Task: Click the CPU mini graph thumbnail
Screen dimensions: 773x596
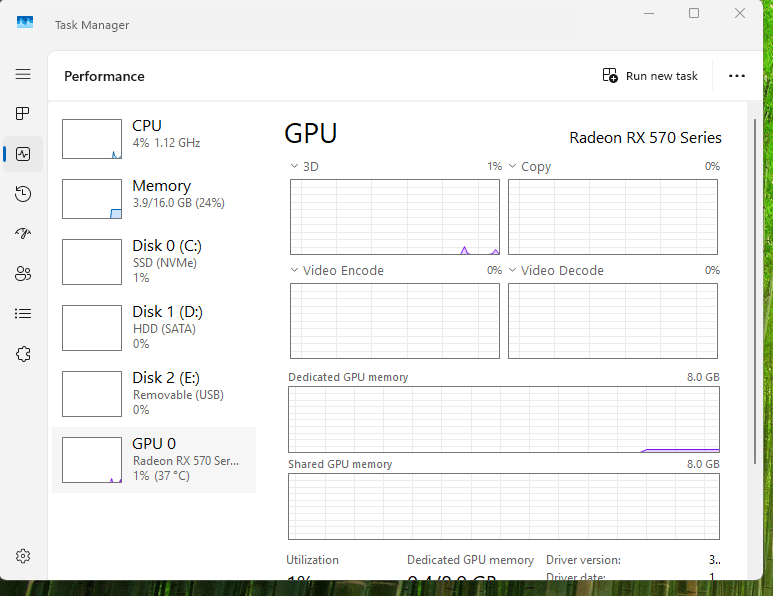Action: tap(92, 139)
